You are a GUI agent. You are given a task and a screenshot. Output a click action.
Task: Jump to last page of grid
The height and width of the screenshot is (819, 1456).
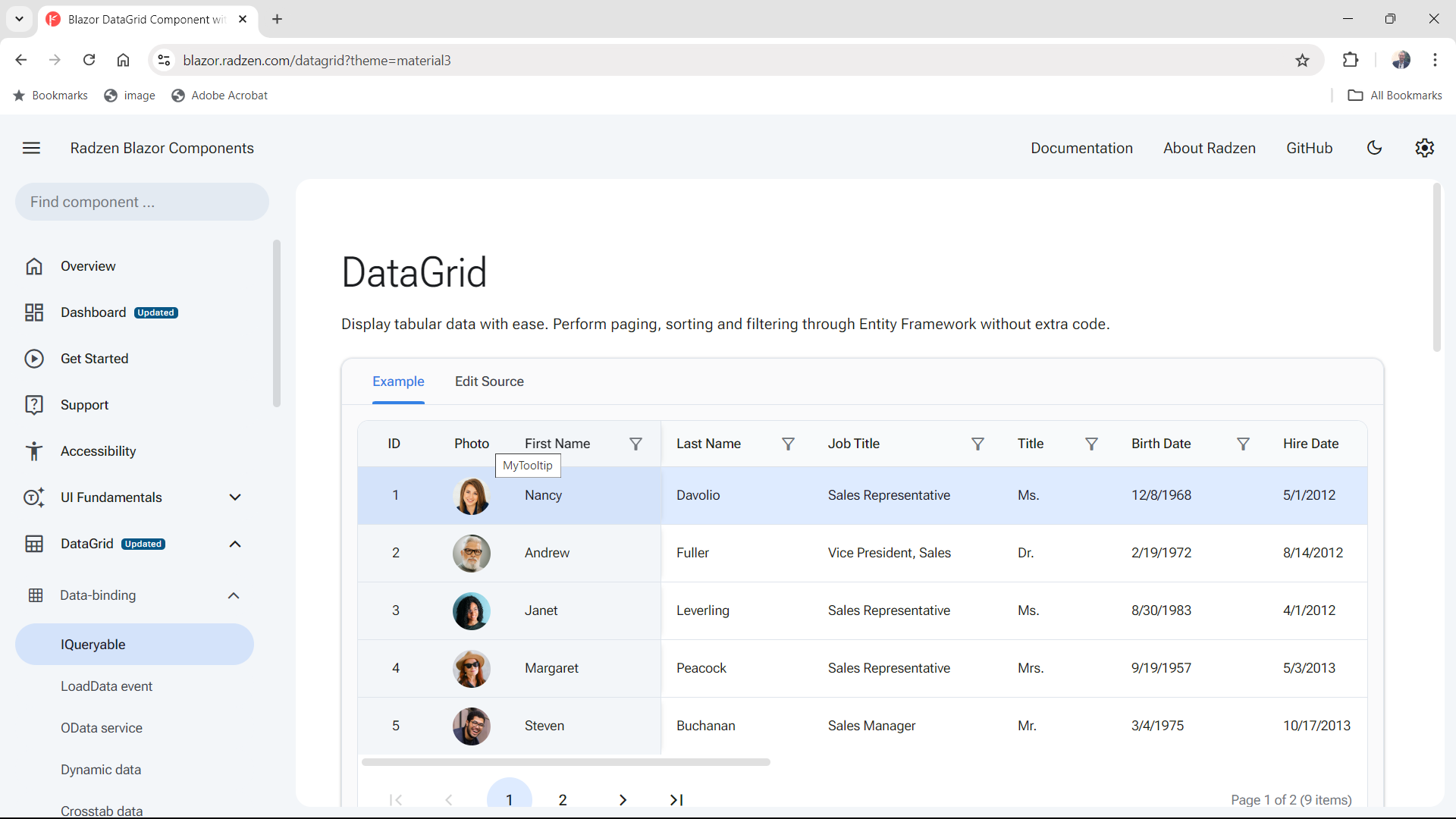pyautogui.click(x=676, y=800)
